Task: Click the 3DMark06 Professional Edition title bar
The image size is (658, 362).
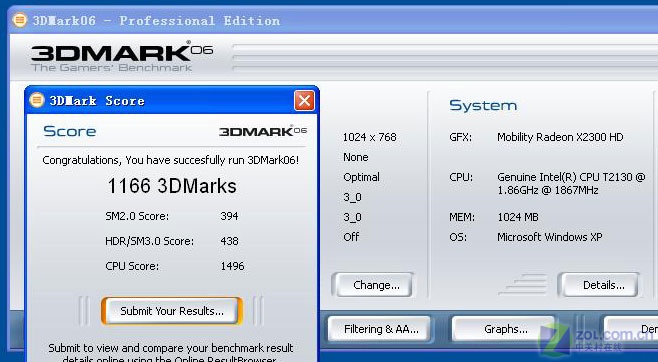Action: pos(334,20)
